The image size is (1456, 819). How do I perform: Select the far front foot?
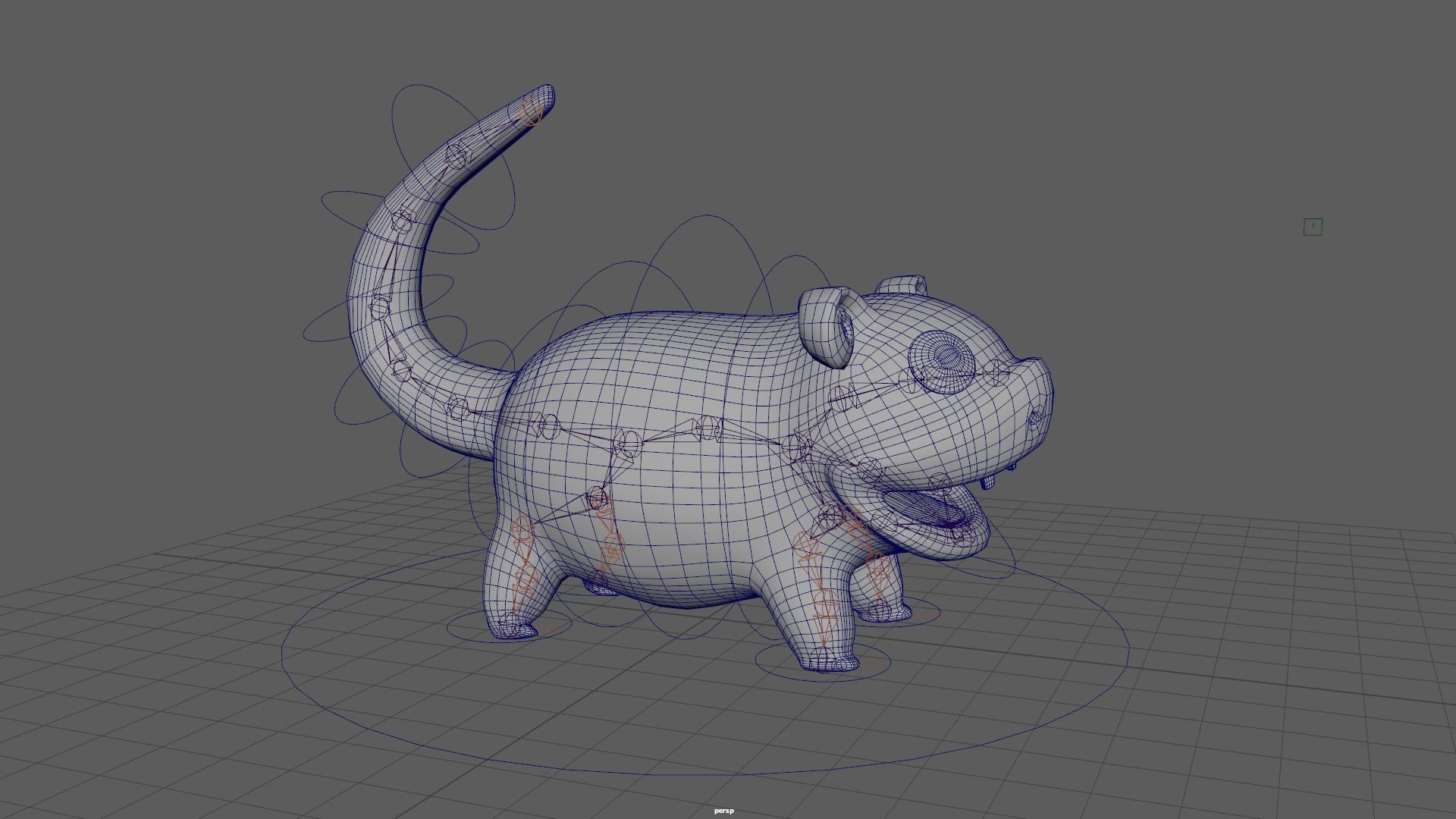pos(884,610)
